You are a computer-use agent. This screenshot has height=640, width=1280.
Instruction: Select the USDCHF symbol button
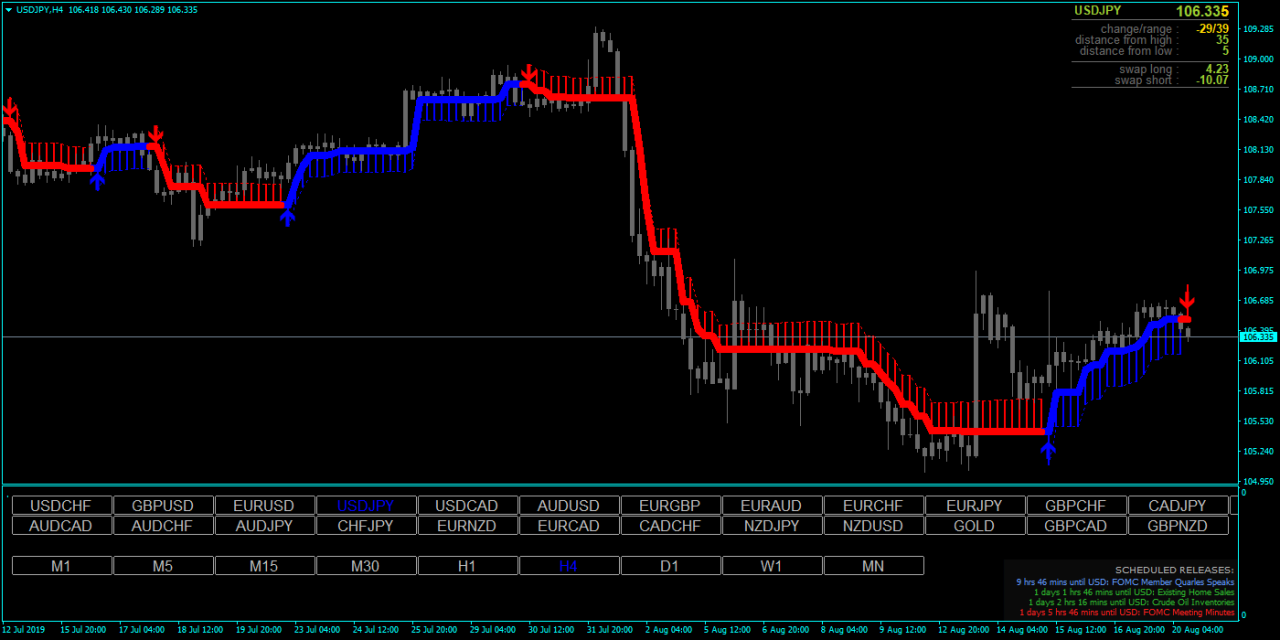click(62, 506)
